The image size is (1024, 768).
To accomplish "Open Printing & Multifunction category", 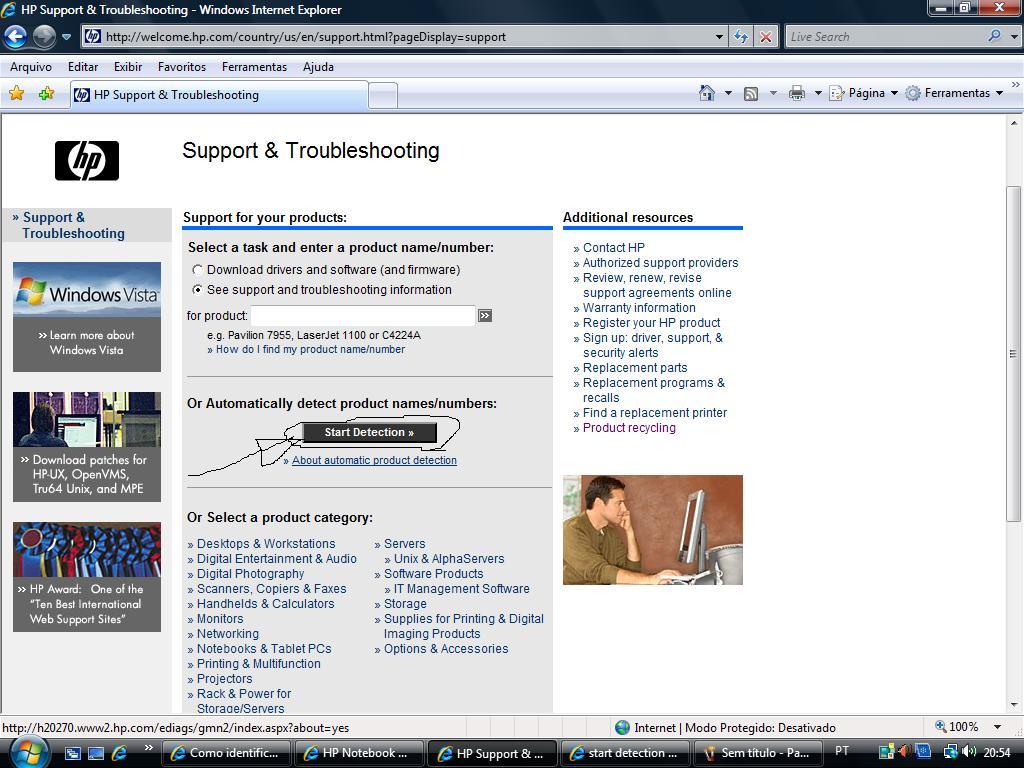I will tap(259, 664).
